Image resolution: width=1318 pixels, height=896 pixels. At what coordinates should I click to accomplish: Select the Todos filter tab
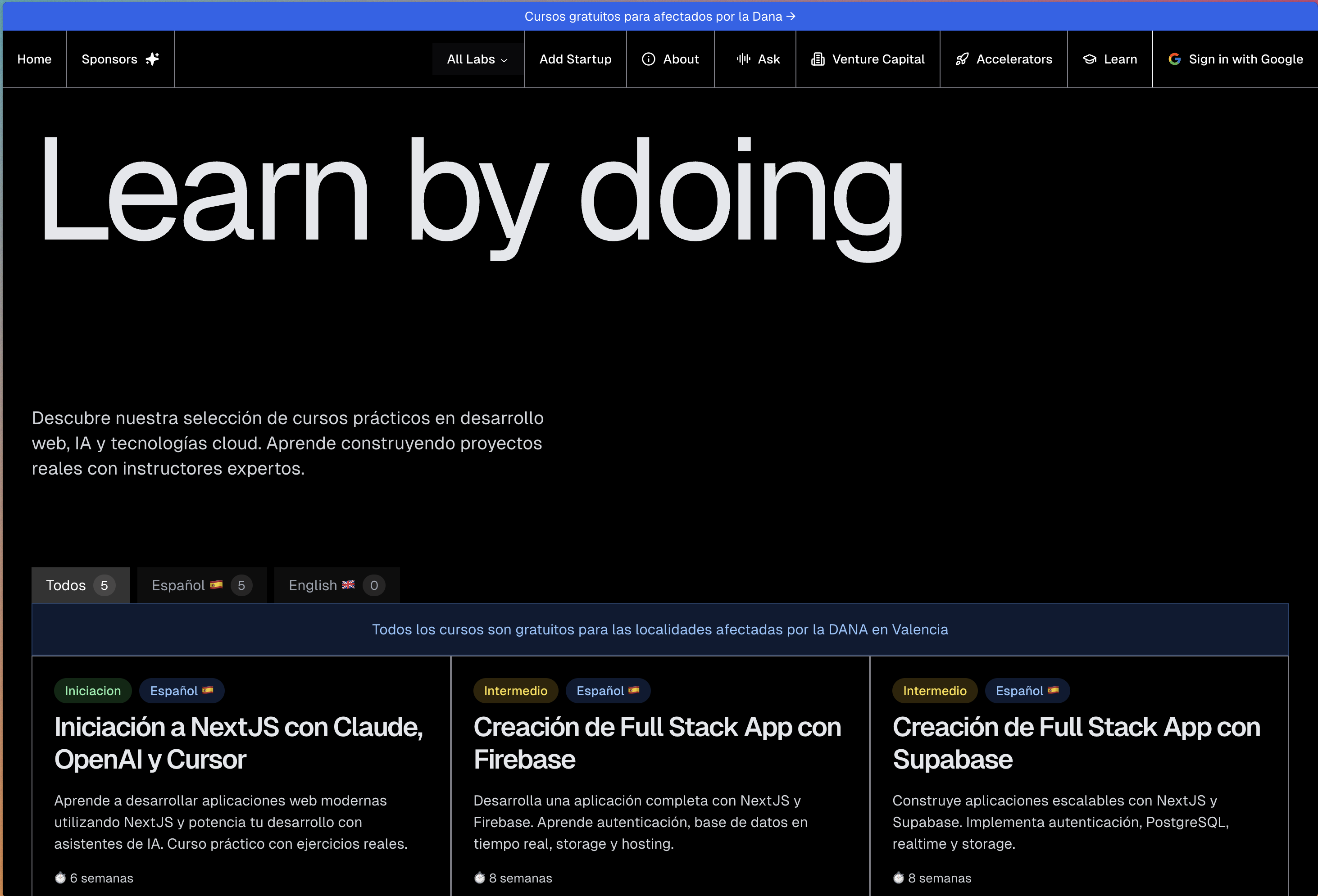click(x=81, y=585)
